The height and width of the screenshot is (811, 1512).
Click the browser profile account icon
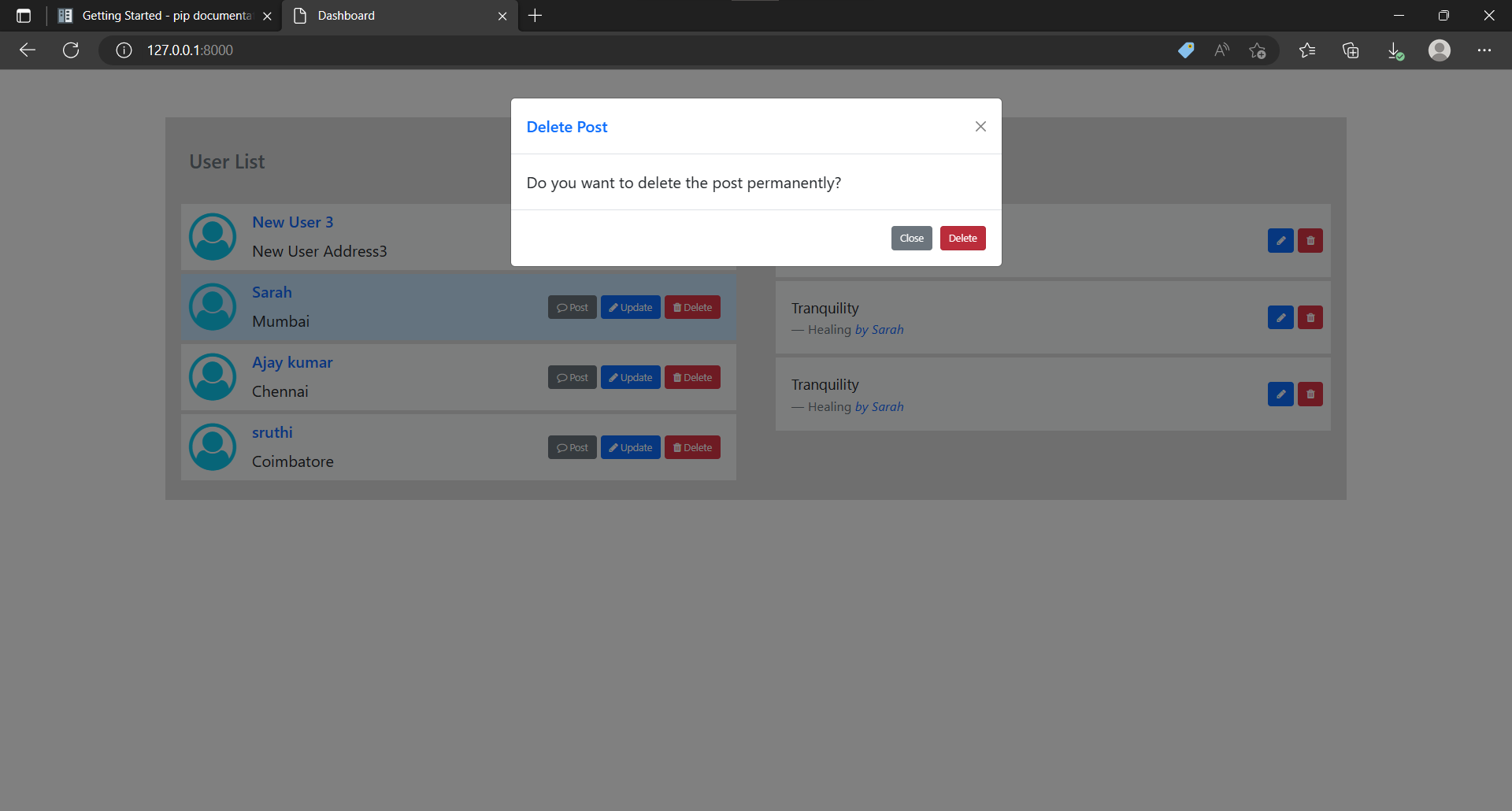[x=1440, y=50]
